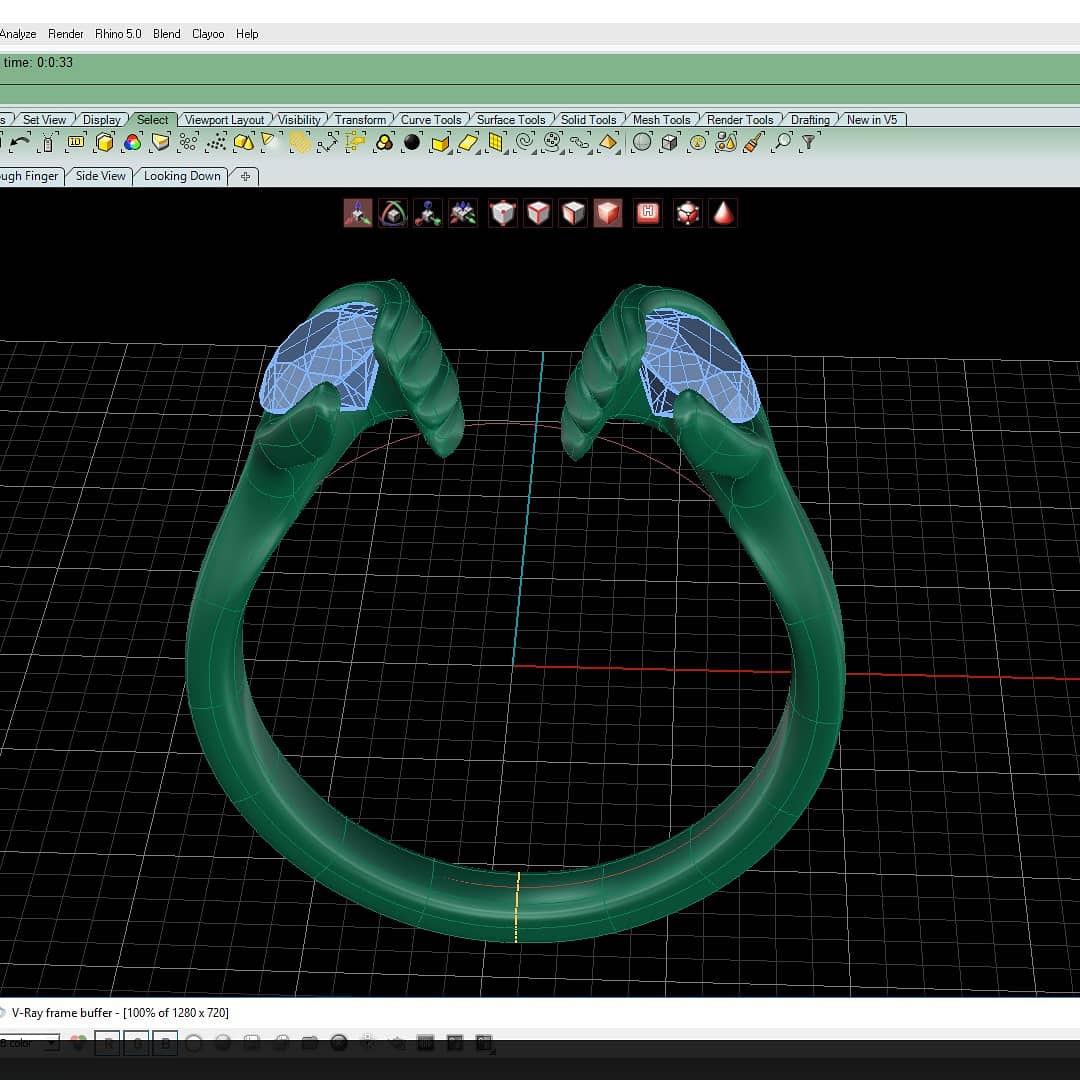
Task: Expand the yellow grid surface icon flyout
Action: [506, 152]
